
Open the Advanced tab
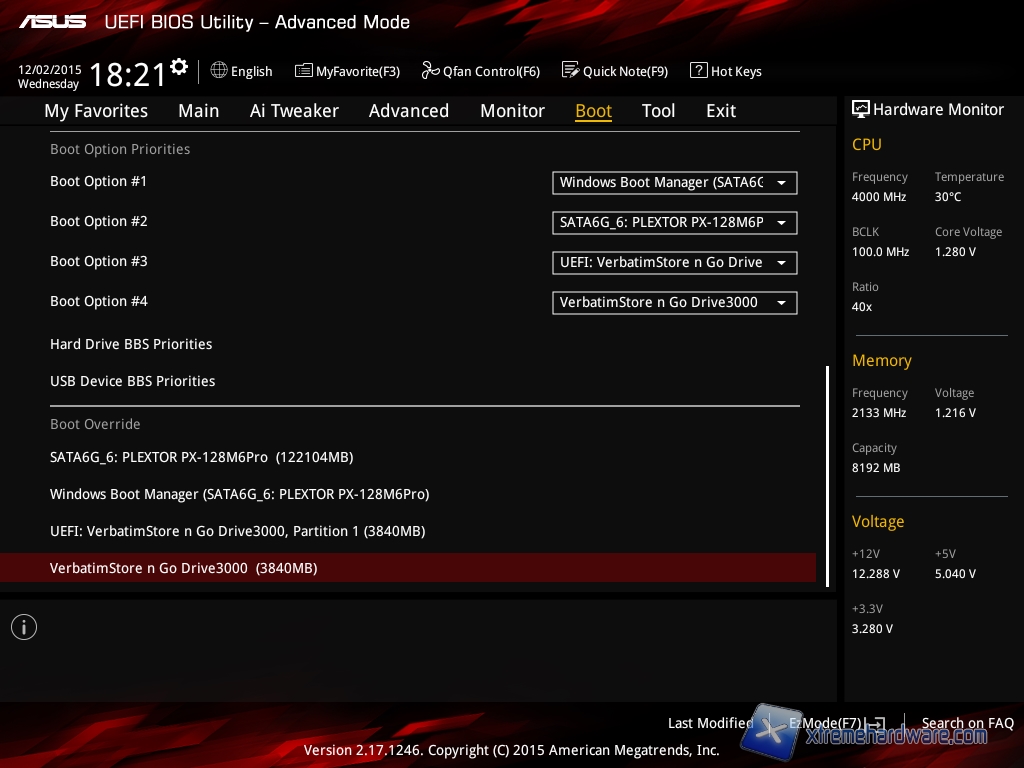[408, 111]
